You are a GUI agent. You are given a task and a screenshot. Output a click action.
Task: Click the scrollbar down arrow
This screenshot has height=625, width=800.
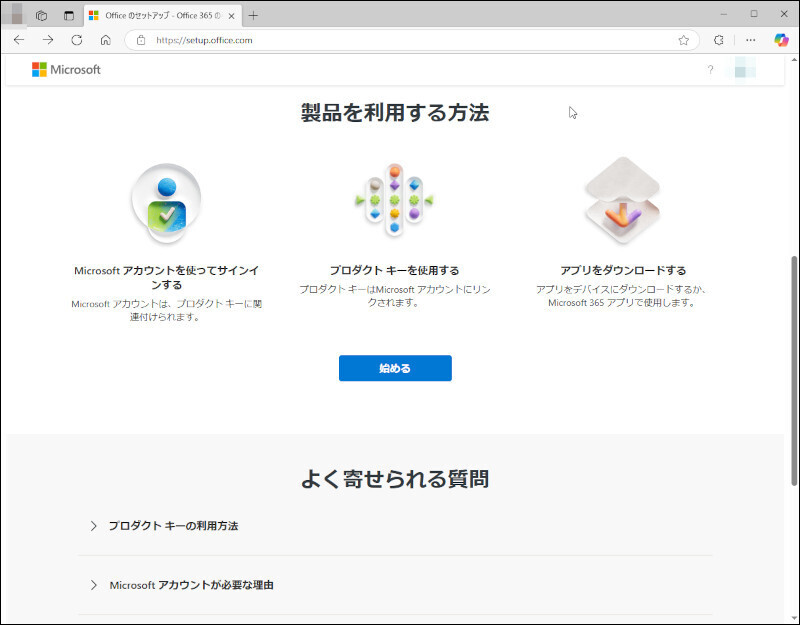[x=794, y=620]
